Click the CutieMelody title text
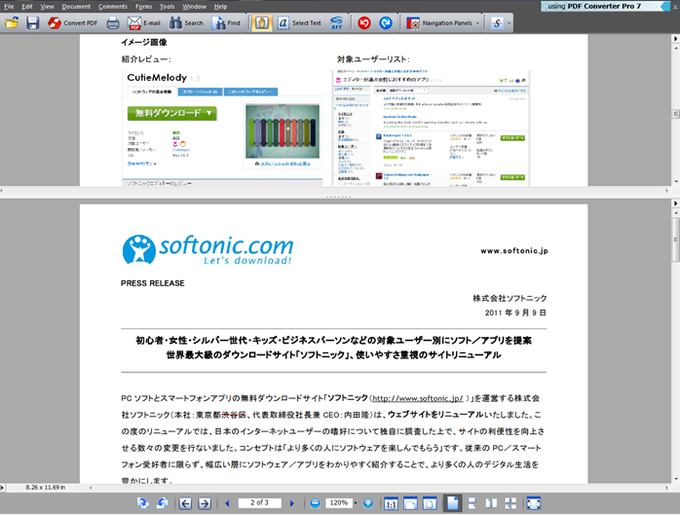Image resolution: width=680 pixels, height=515 pixels. point(157,78)
